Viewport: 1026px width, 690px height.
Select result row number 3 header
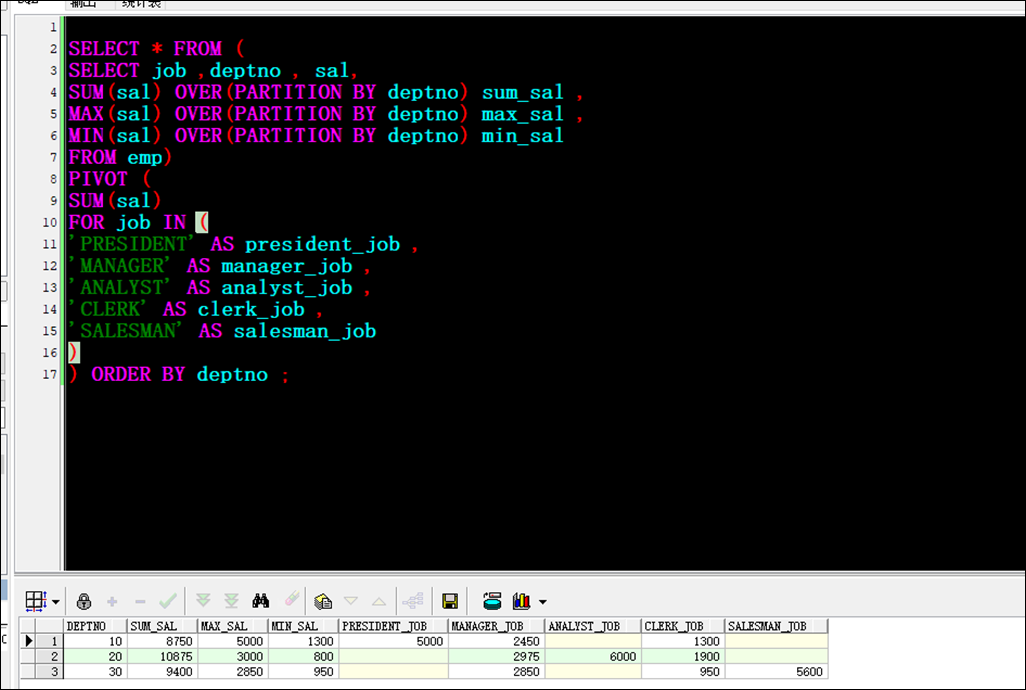49,671
